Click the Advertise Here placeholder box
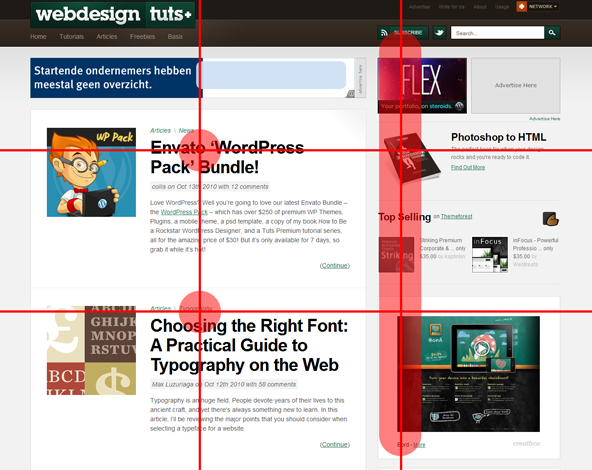Viewport: 592px width, 470px height. coord(516,86)
